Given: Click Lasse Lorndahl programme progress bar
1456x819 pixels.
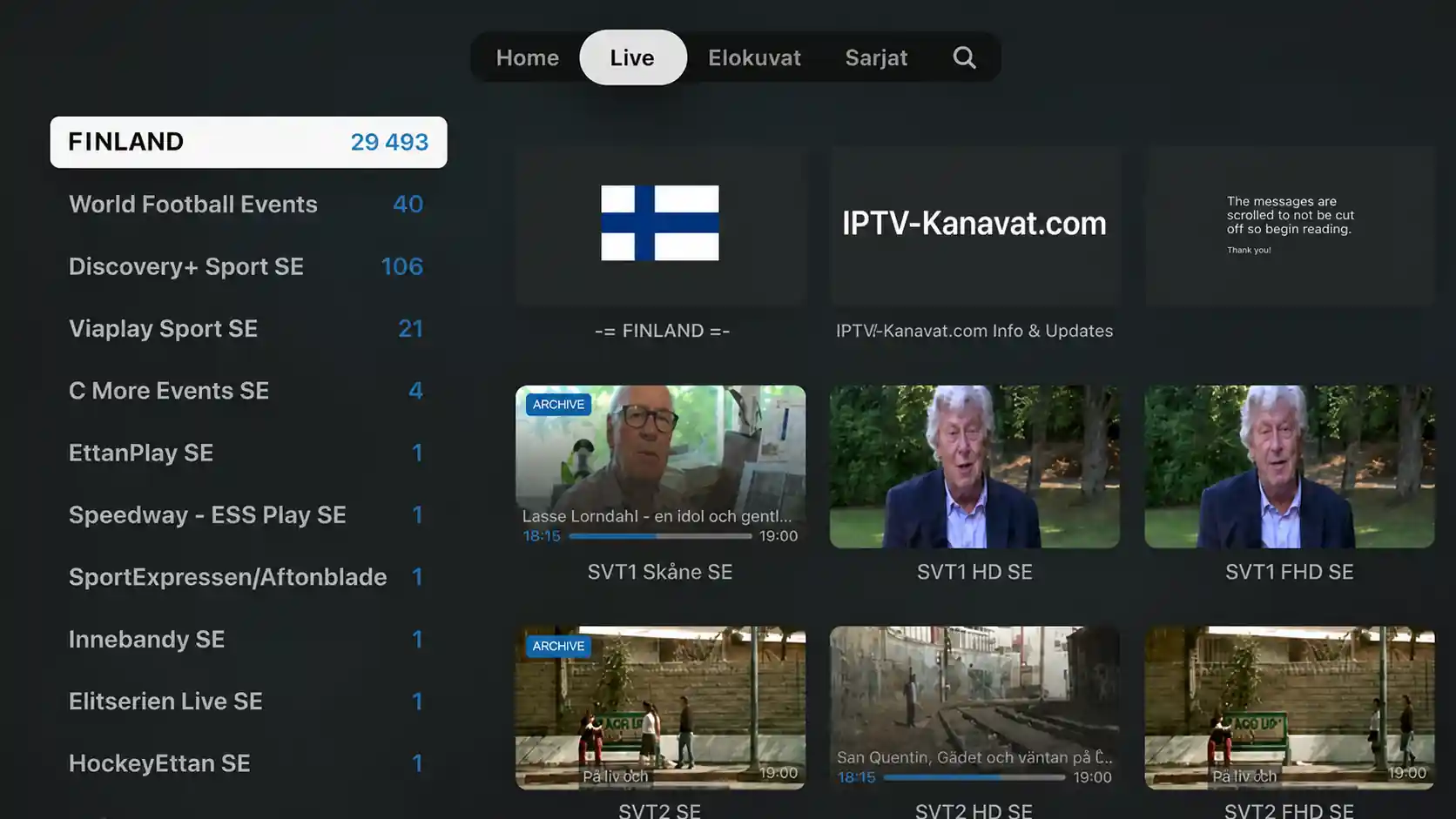Looking at the screenshot, I should tap(660, 536).
